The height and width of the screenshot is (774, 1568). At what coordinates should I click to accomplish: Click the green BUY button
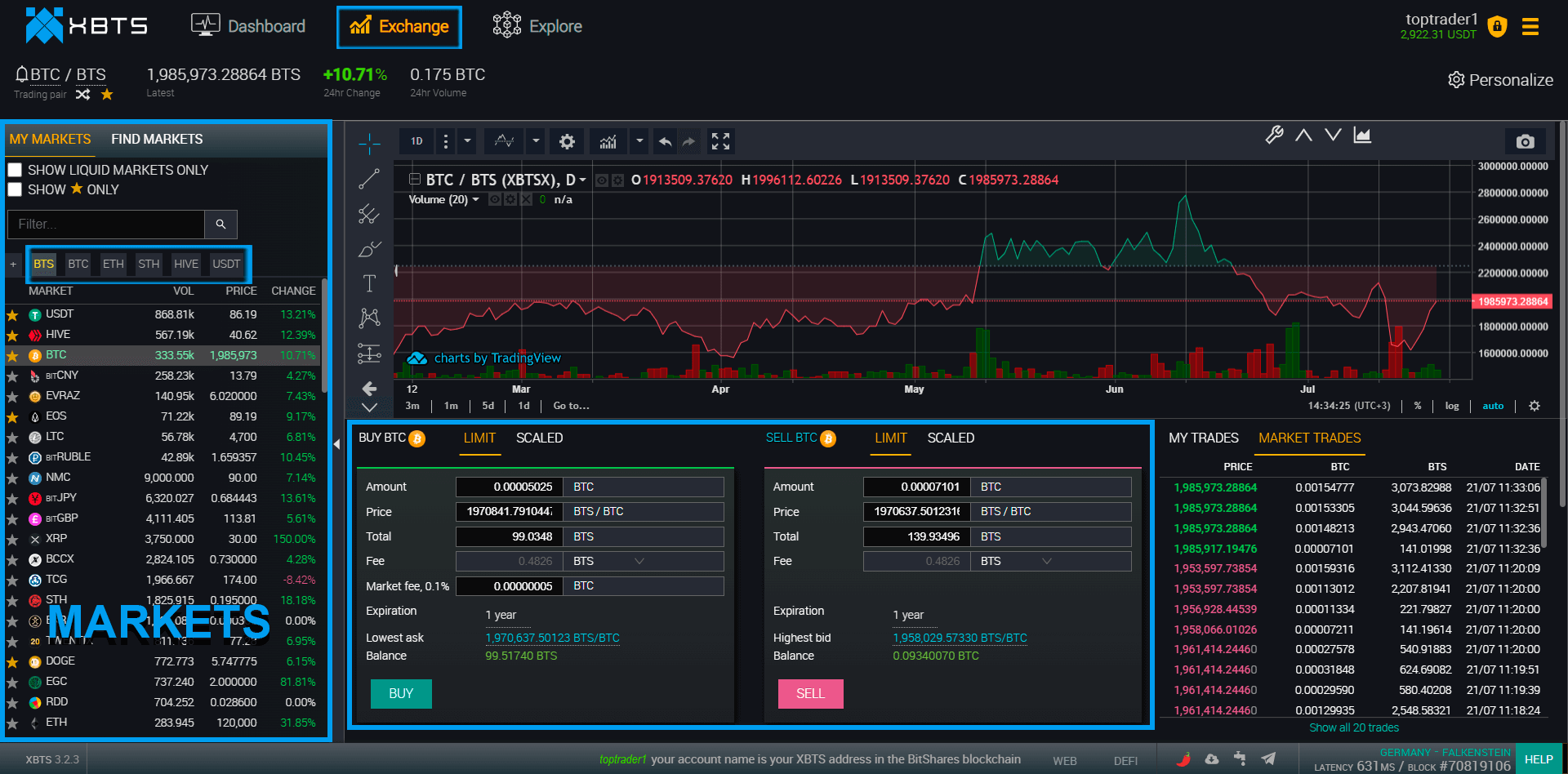(x=401, y=693)
